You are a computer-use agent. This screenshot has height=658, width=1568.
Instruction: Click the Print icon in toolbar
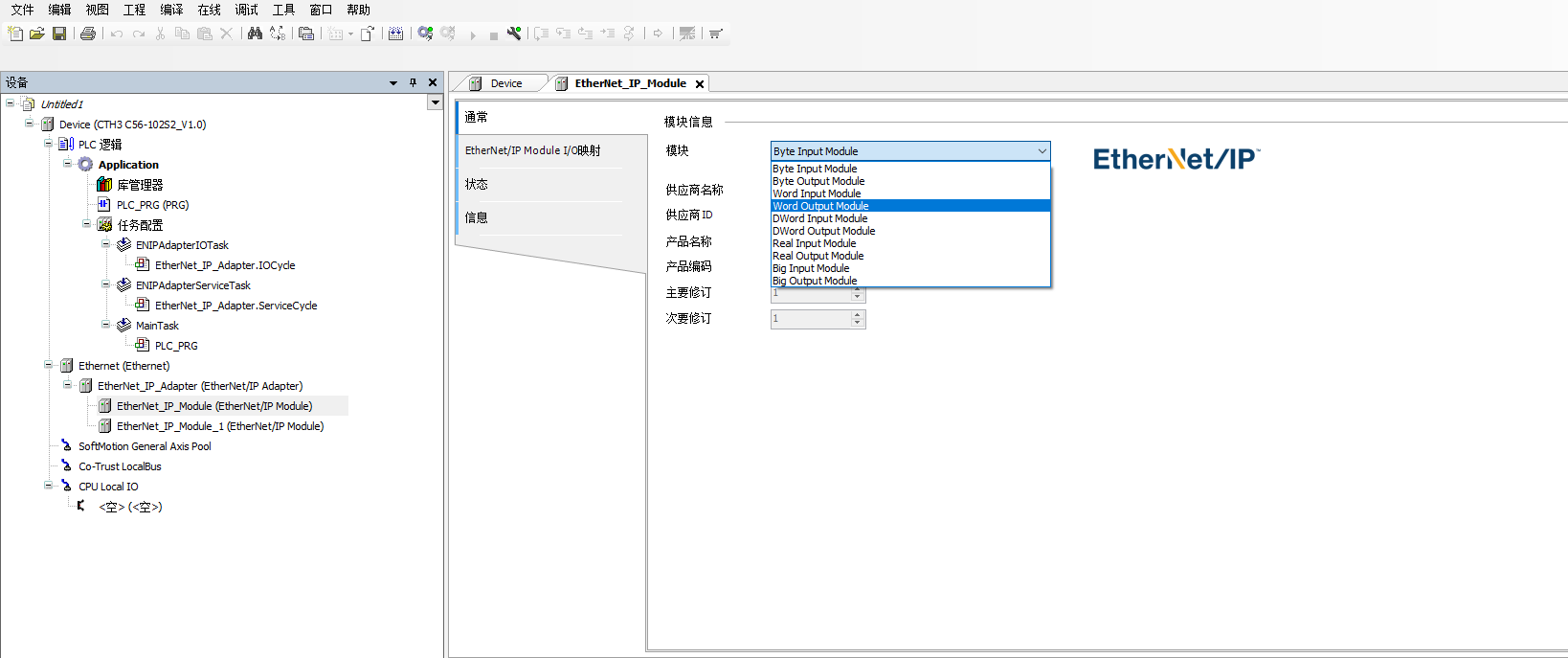[88, 34]
